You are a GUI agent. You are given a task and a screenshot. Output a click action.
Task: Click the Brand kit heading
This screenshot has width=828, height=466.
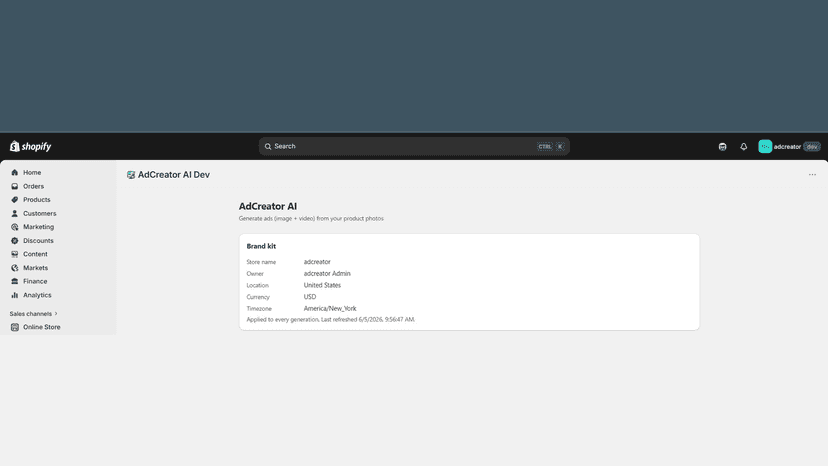tap(261, 246)
